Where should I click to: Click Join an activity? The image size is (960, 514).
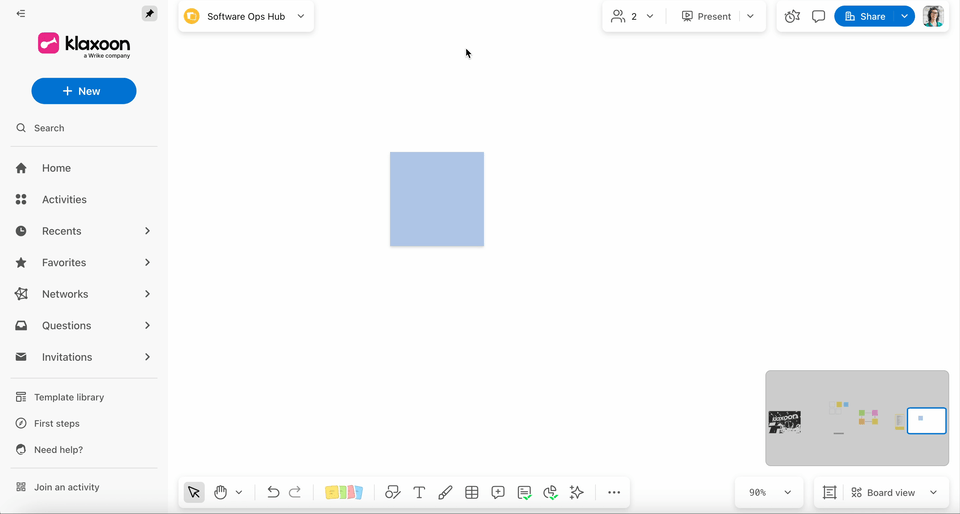58,487
